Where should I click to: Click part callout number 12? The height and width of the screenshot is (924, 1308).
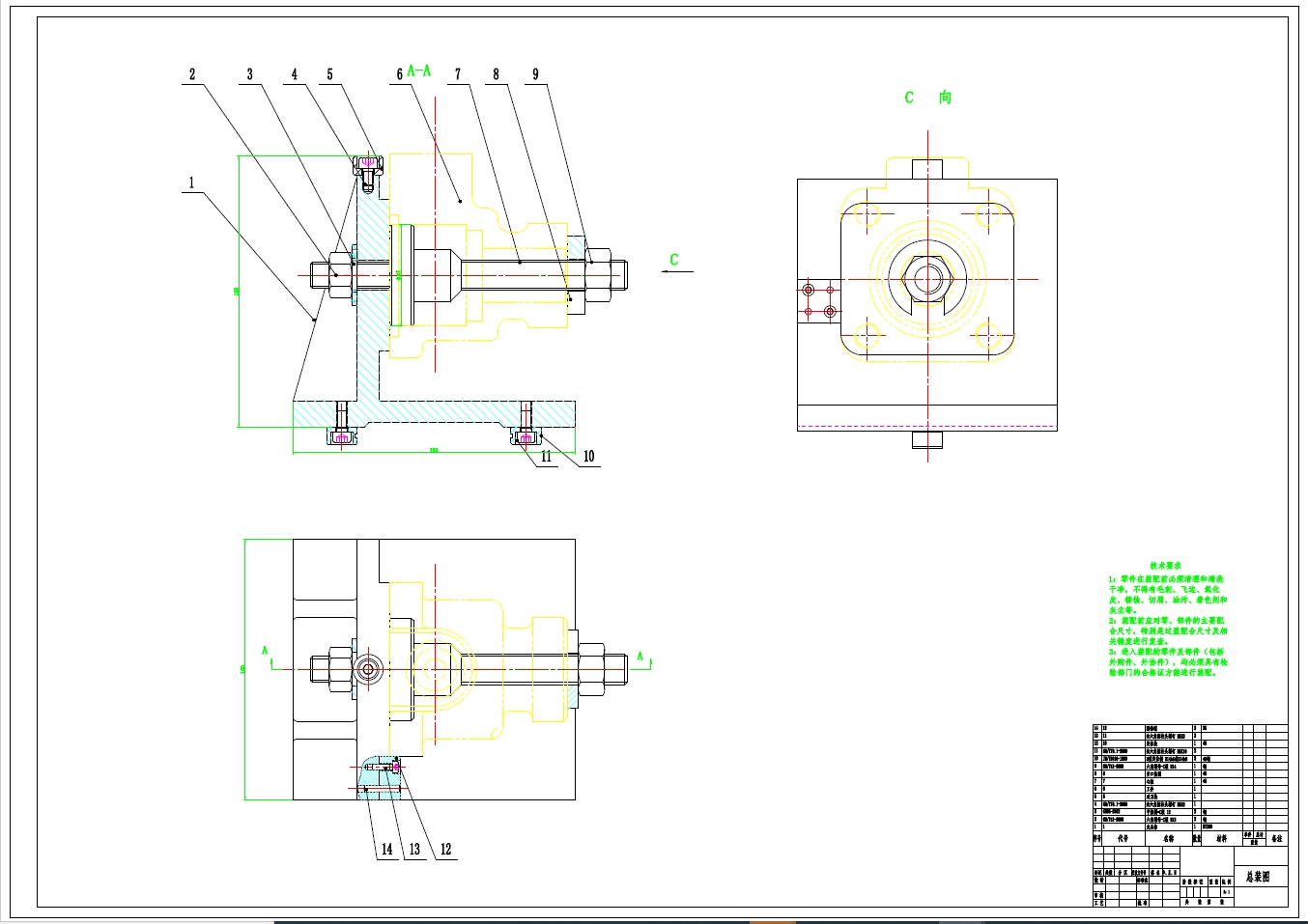445,850
